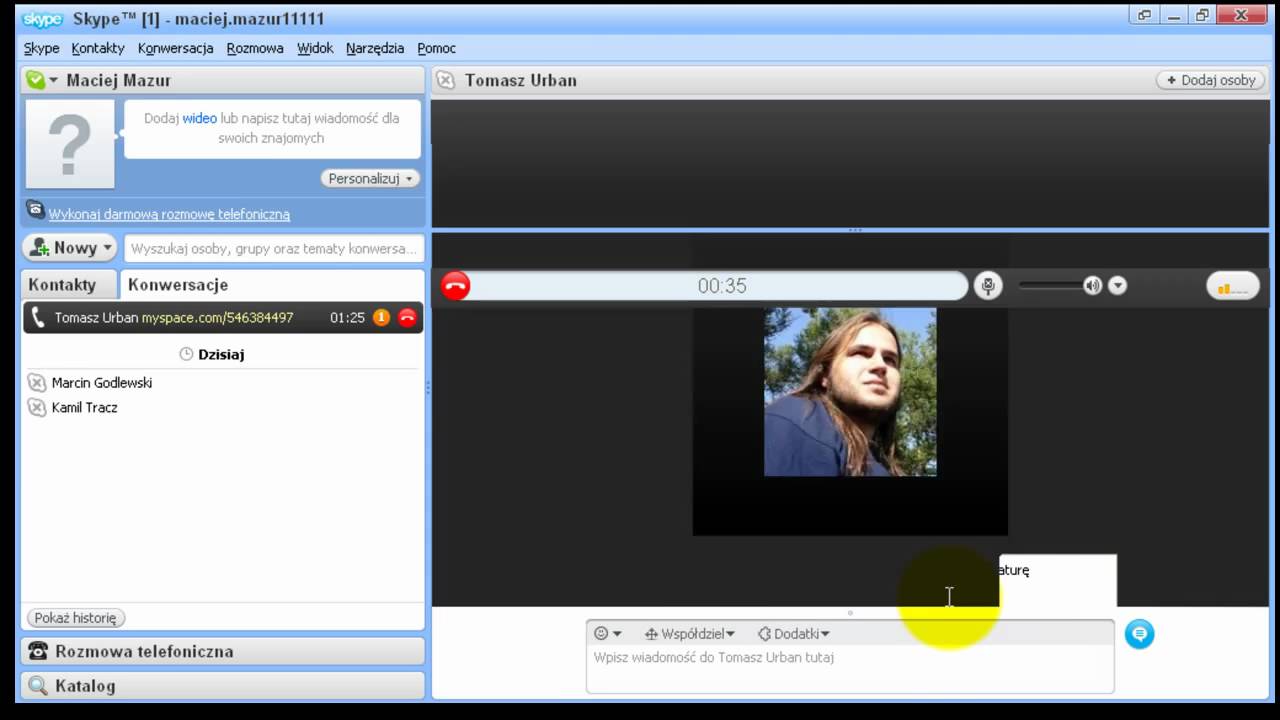Open the Dodatki dropdown
Screen dimensions: 1280x720
[x=794, y=633]
